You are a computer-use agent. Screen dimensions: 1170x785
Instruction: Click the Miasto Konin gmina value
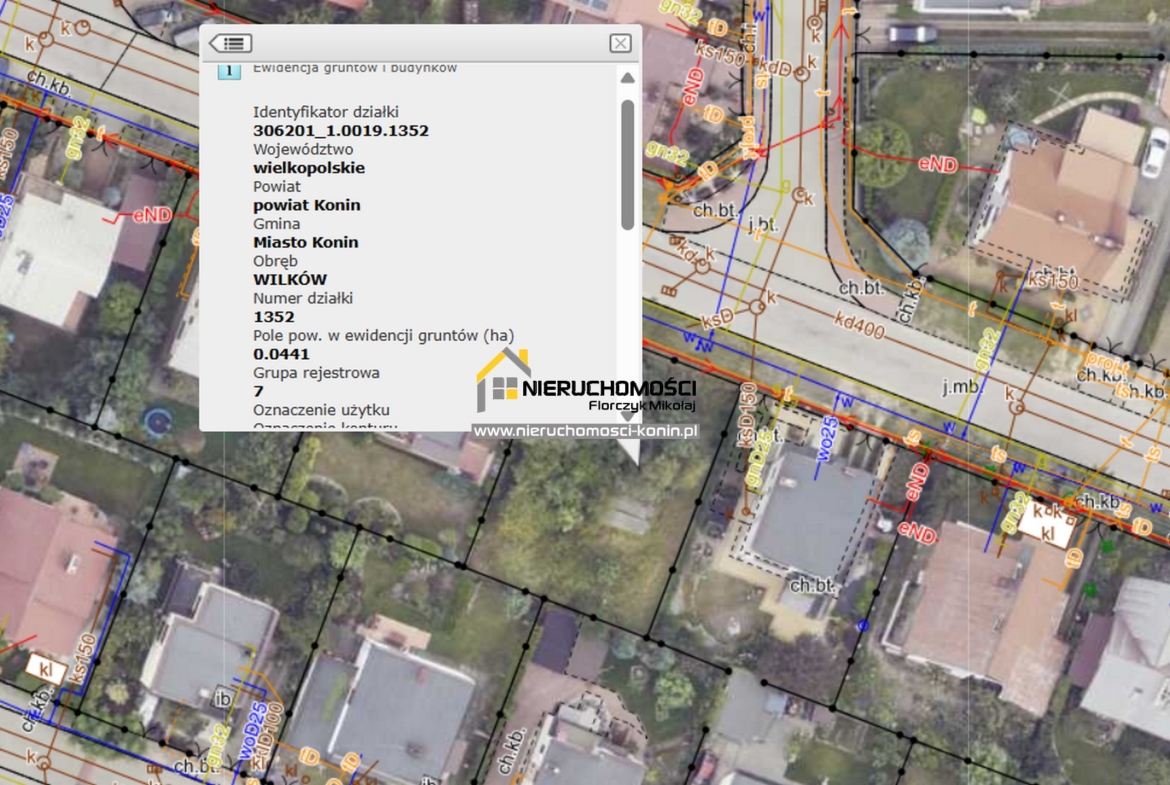pyautogui.click(x=306, y=242)
